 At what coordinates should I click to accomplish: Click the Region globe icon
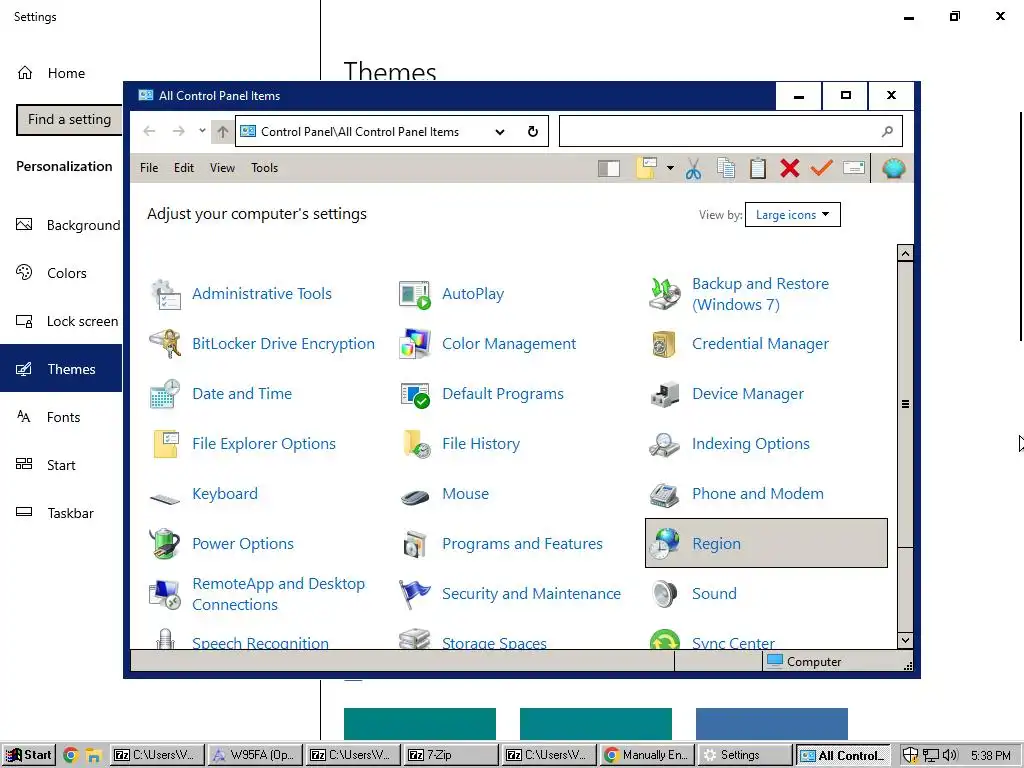(665, 544)
